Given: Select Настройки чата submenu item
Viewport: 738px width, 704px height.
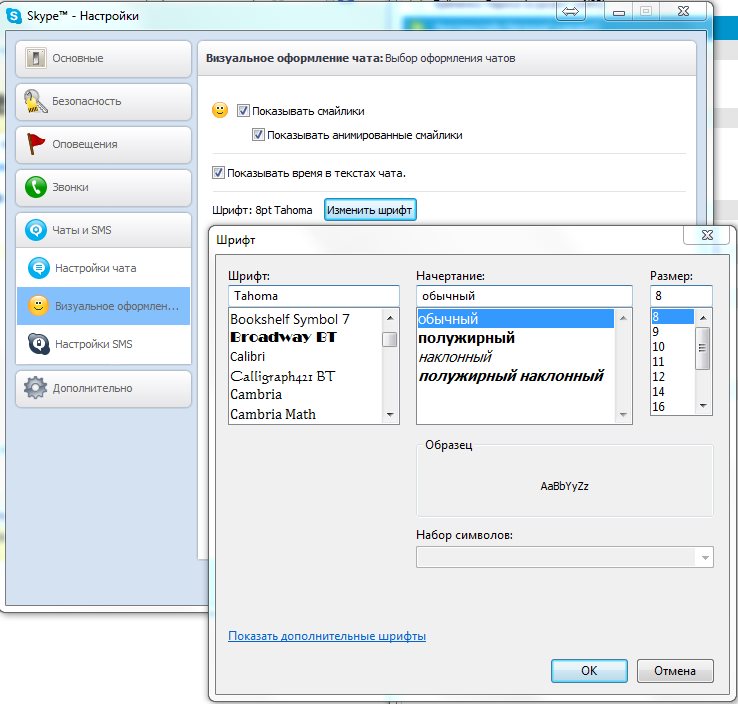Looking at the screenshot, I should [103, 268].
